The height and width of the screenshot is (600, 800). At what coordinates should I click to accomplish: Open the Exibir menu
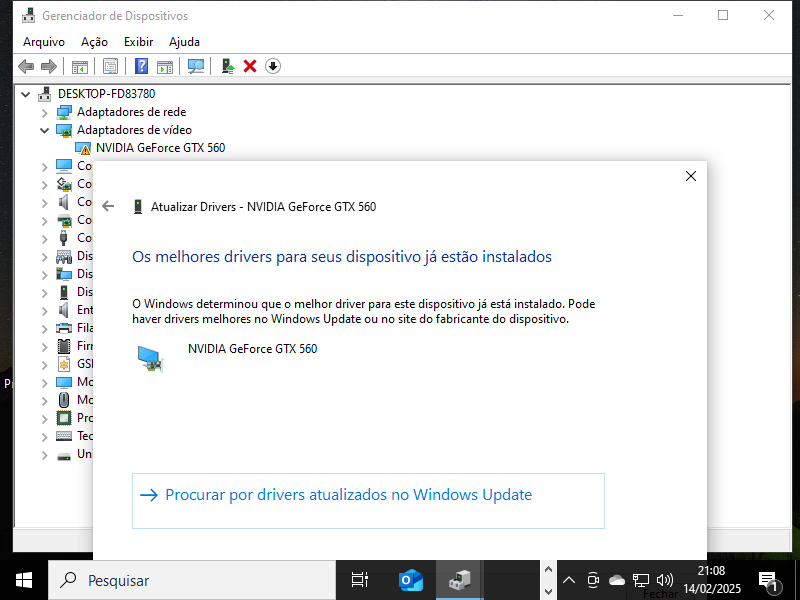pyautogui.click(x=138, y=42)
